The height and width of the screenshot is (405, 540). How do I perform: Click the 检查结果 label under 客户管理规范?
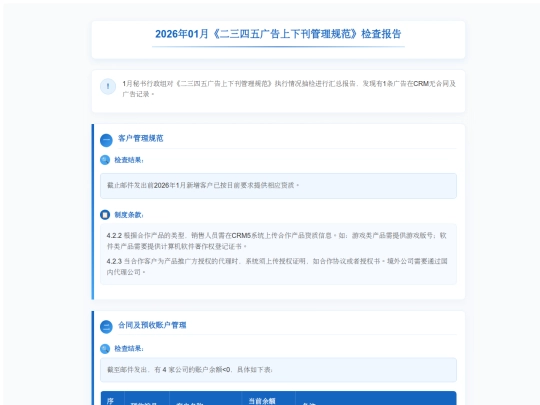click(x=129, y=160)
